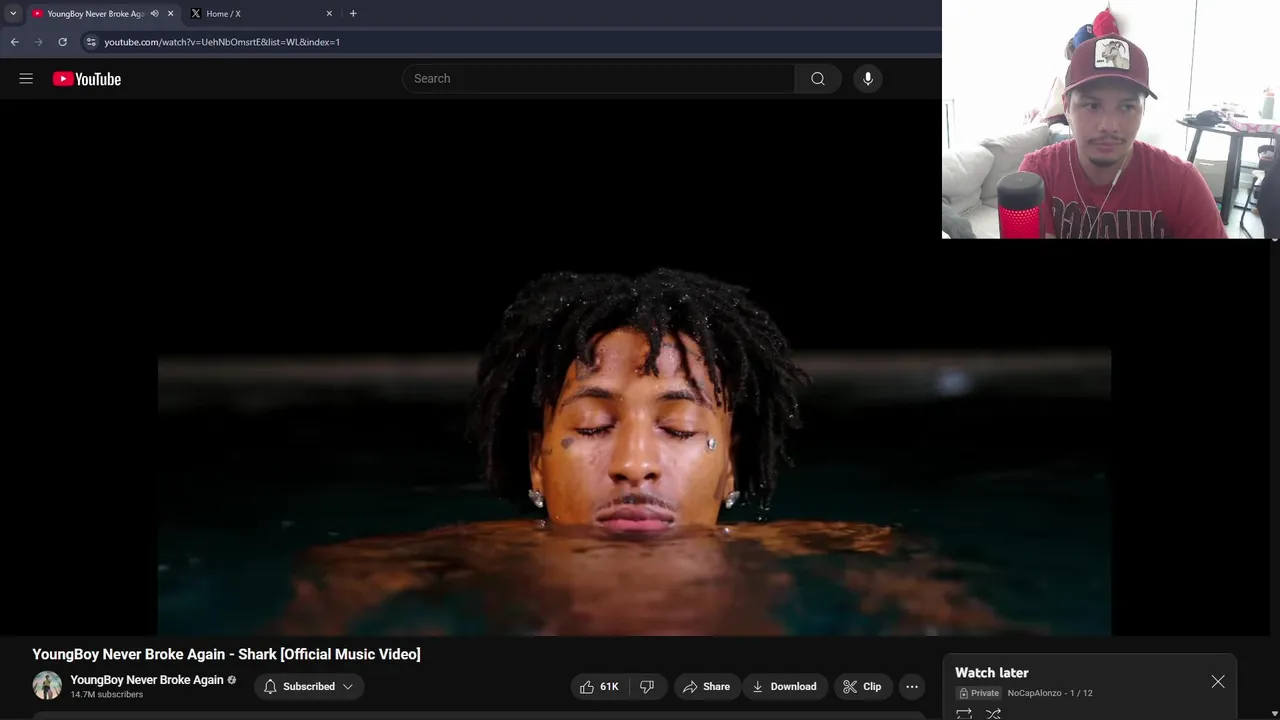The width and height of the screenshot is (1280, 720).
Task: Click the video player to pause
Action: pos(634,367)
